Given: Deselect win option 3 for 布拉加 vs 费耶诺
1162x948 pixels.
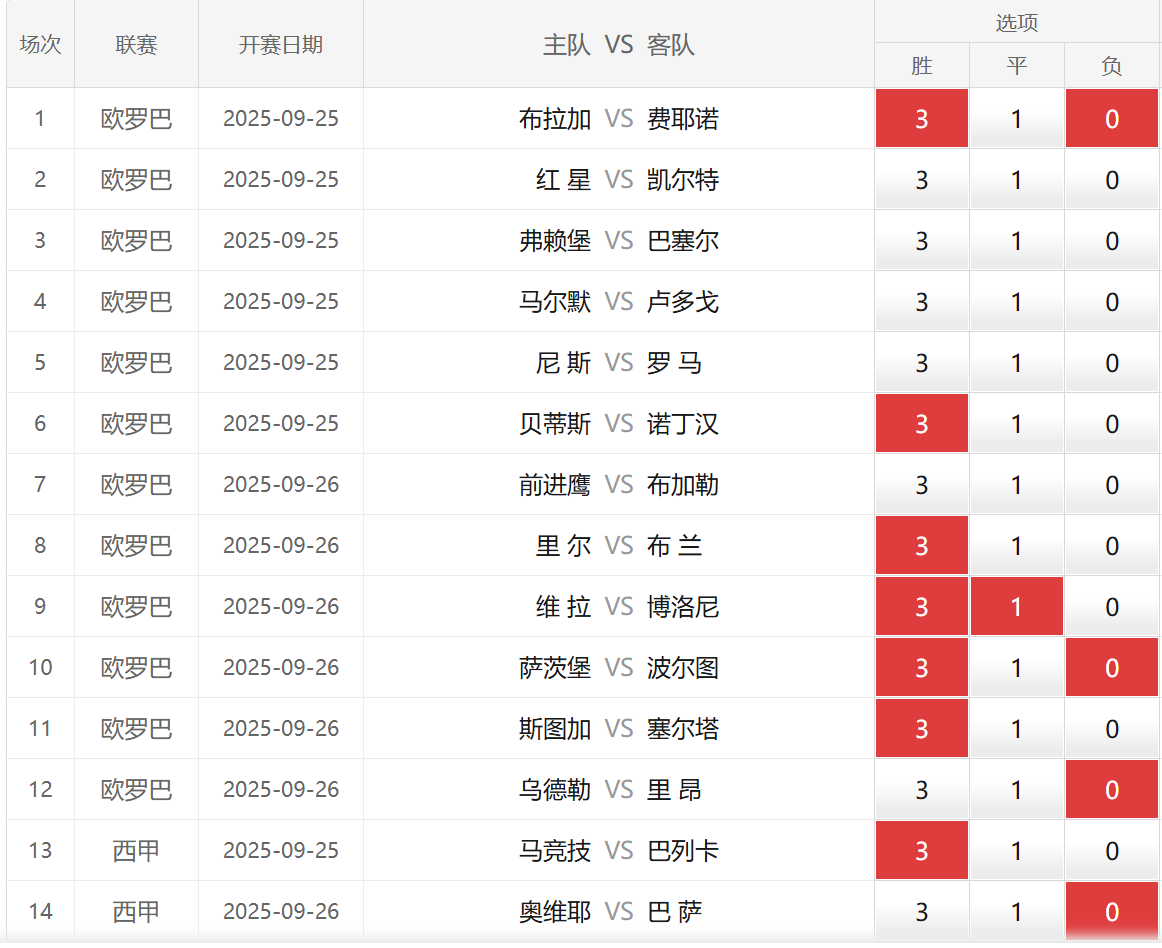Looking at the screenshot, I should 921,119.
